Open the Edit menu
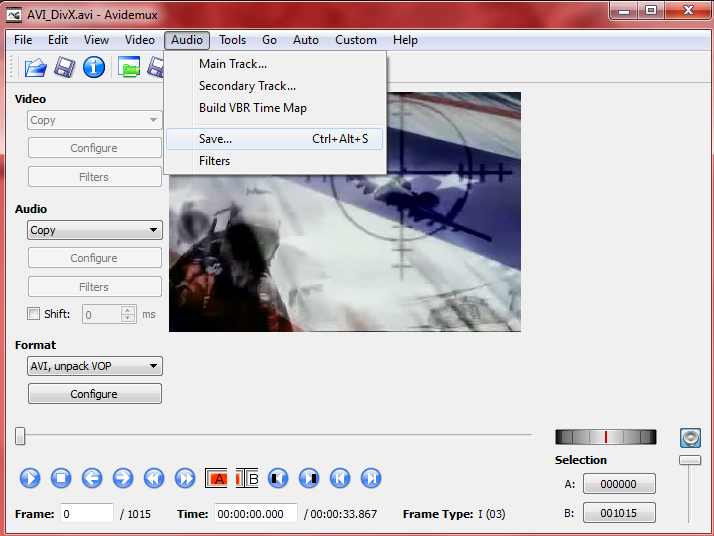The width and height of the screenshot is (714, 536). pos(58,40)
